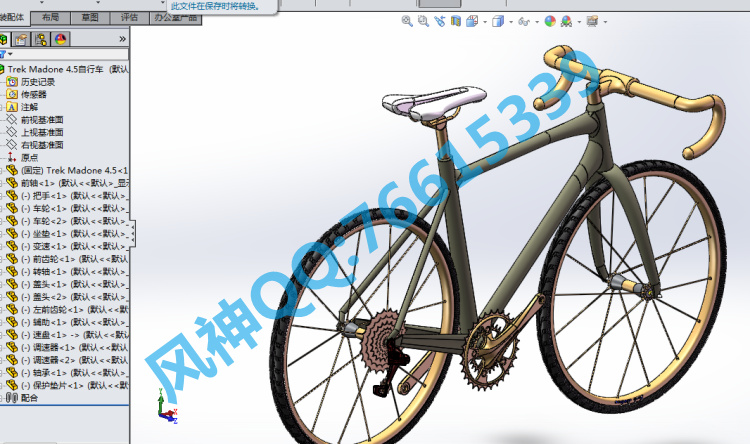Select the 右视基准面 plane

(42, 145)
